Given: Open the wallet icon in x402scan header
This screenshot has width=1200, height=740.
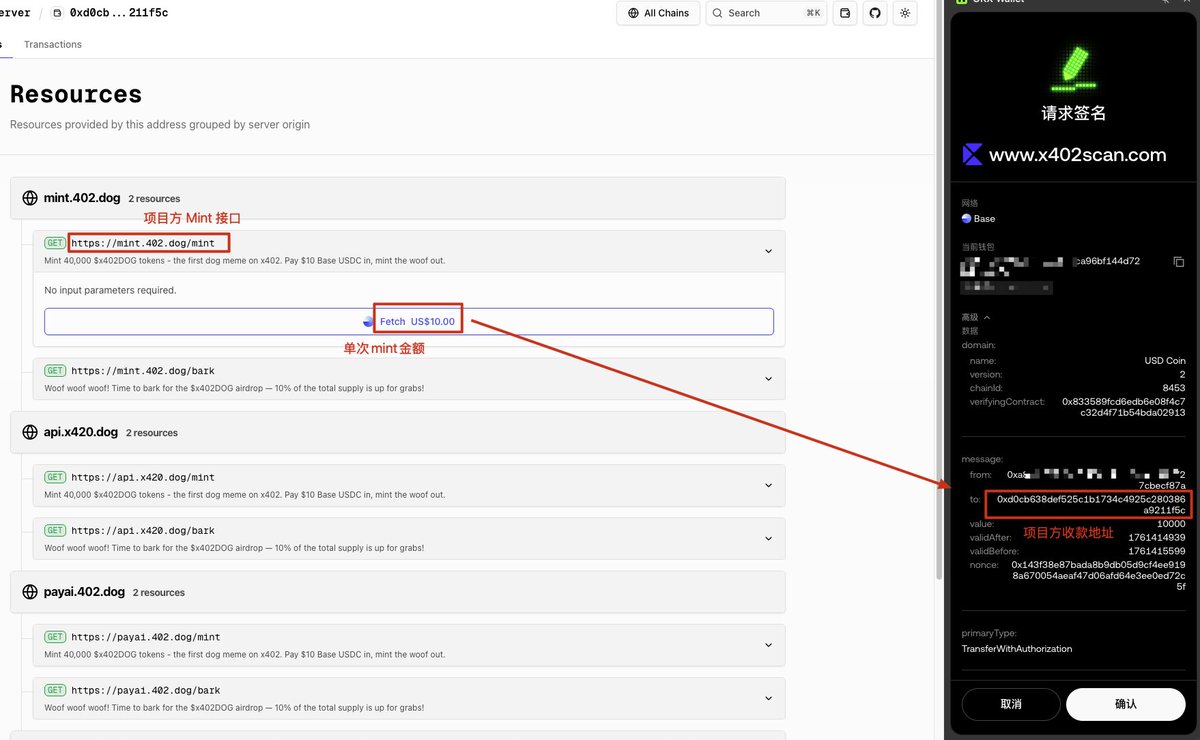Looking at the screenshot, I should [845, 13].
